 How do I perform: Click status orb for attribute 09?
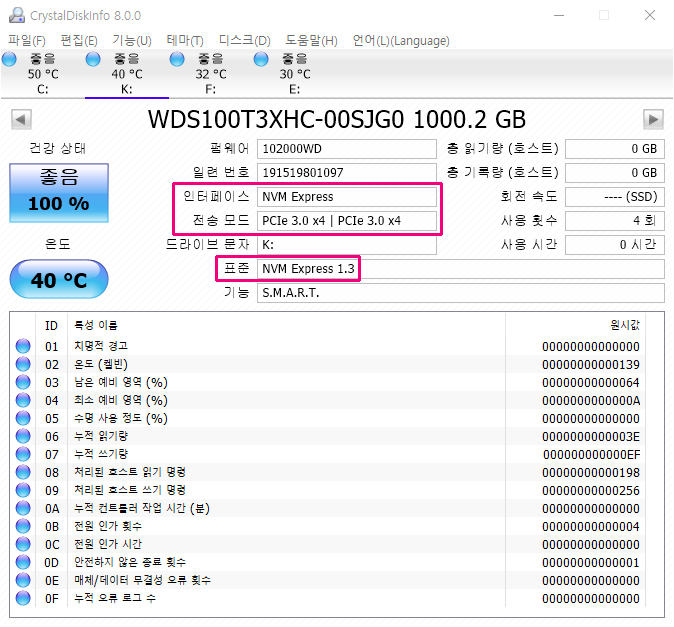coord(23,490)
